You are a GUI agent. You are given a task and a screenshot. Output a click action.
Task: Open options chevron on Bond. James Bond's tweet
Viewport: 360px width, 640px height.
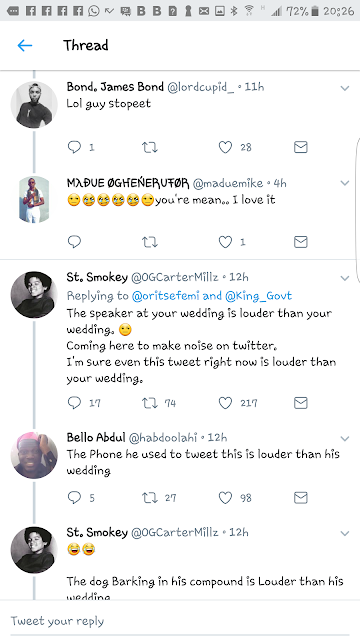coord(345,88)
